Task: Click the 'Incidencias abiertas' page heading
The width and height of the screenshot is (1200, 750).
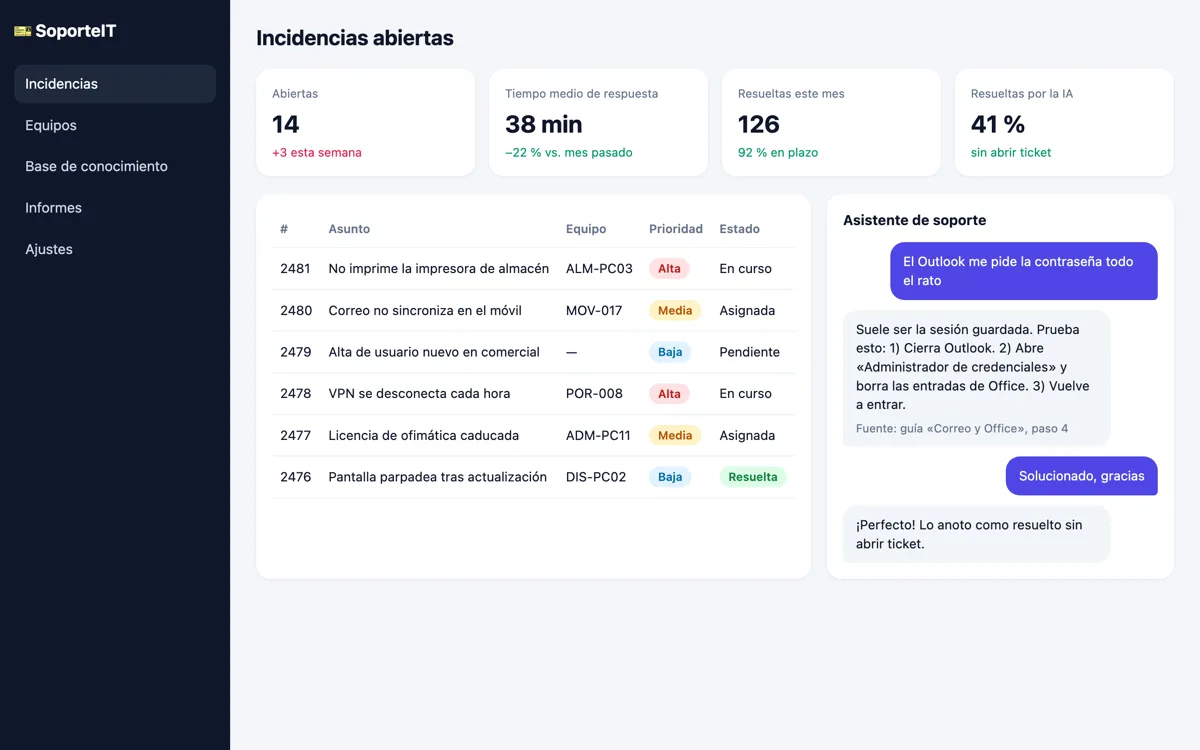Action: tap(355, 38)
